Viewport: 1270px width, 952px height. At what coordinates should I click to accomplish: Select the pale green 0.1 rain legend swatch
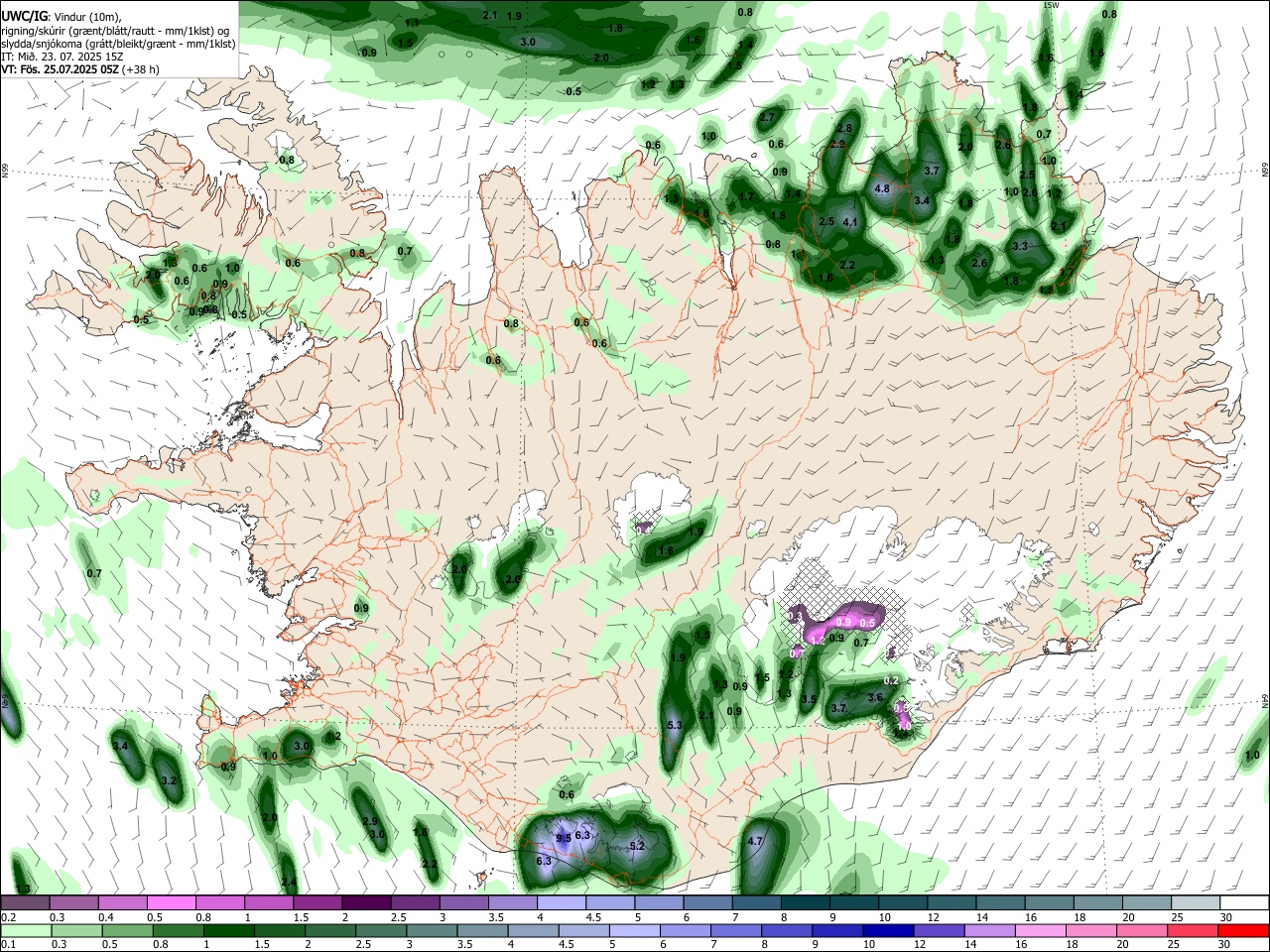coord(26,930)
